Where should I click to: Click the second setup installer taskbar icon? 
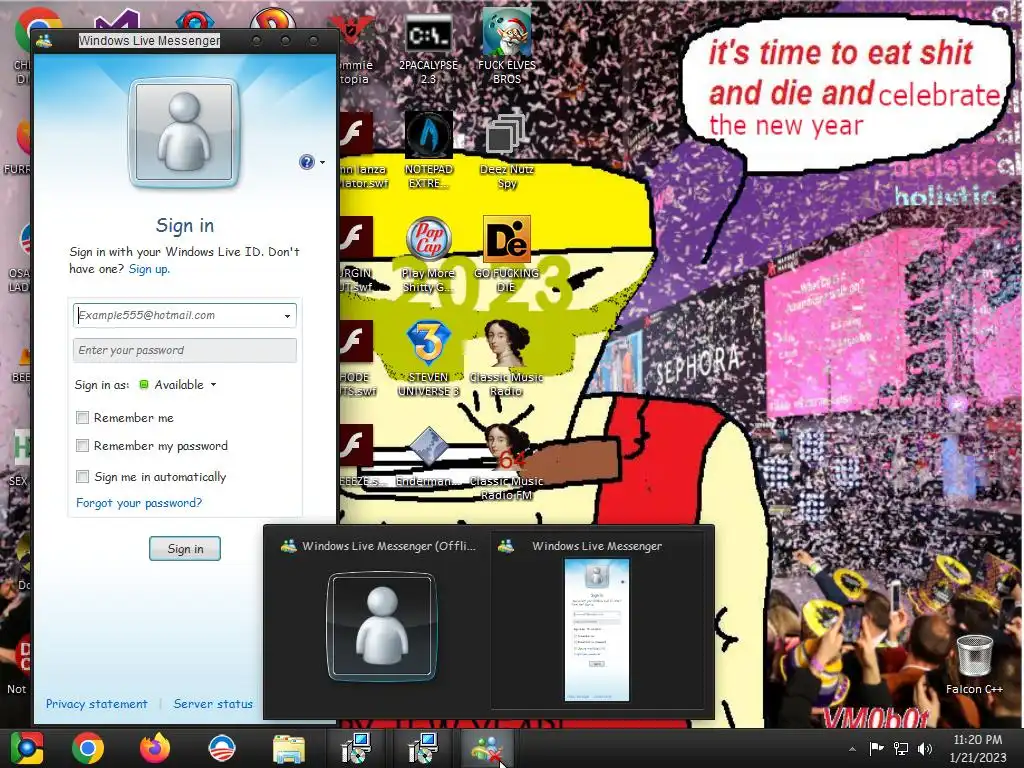pos(423,748)
